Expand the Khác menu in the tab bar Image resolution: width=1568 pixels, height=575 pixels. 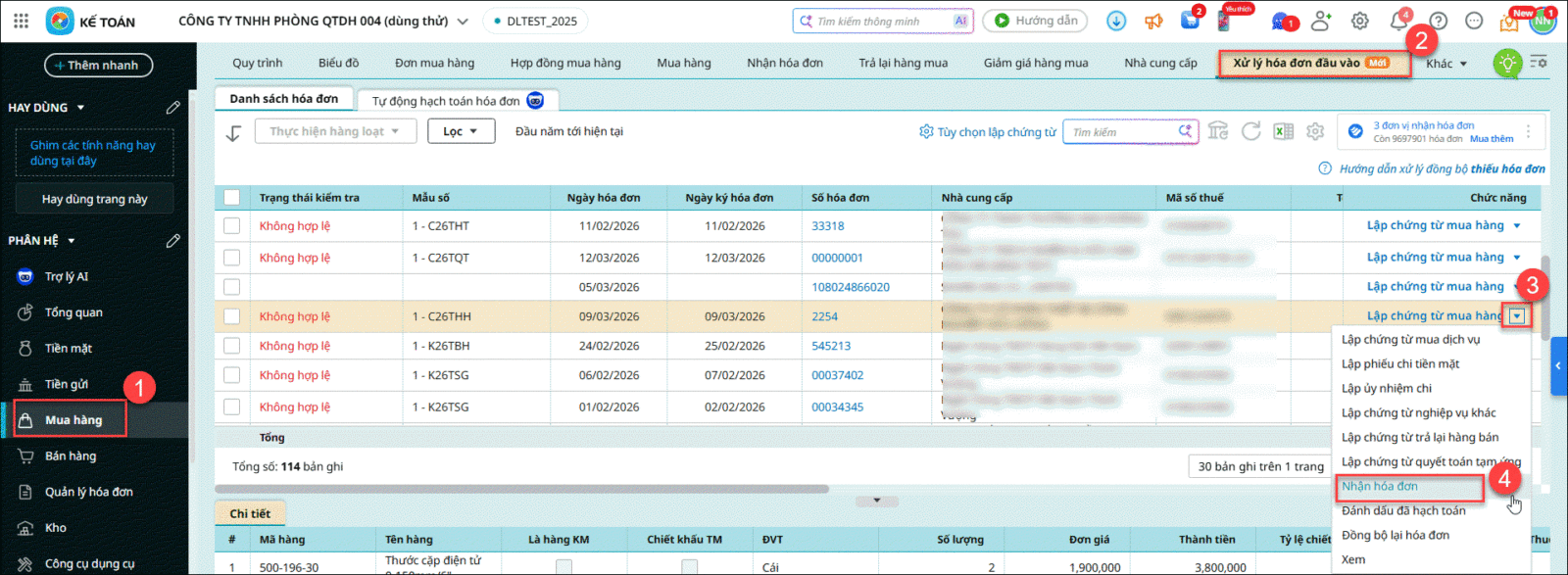1446,64
